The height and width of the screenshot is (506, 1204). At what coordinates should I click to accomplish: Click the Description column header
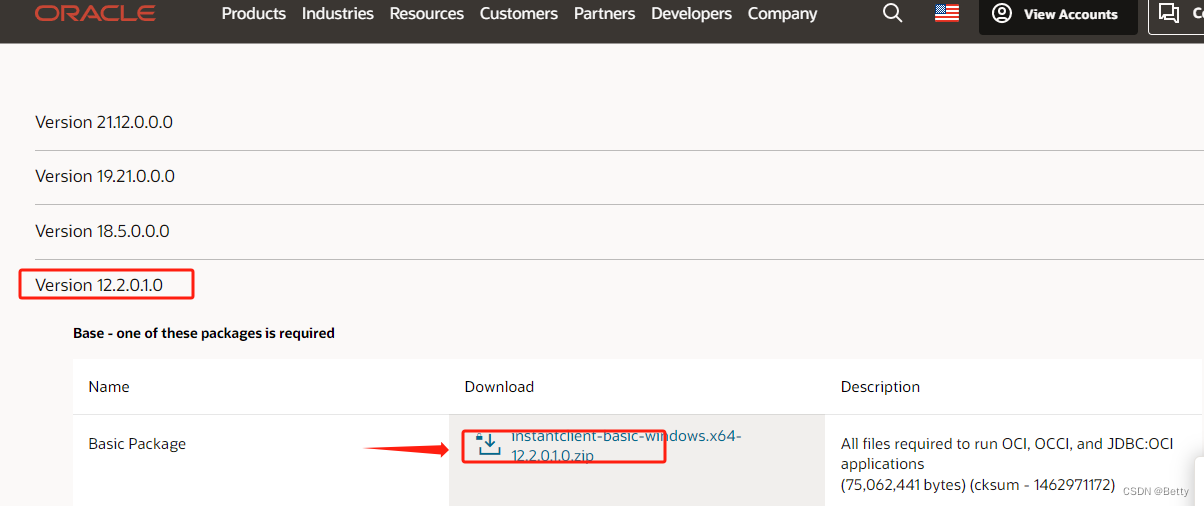[880, 387]
